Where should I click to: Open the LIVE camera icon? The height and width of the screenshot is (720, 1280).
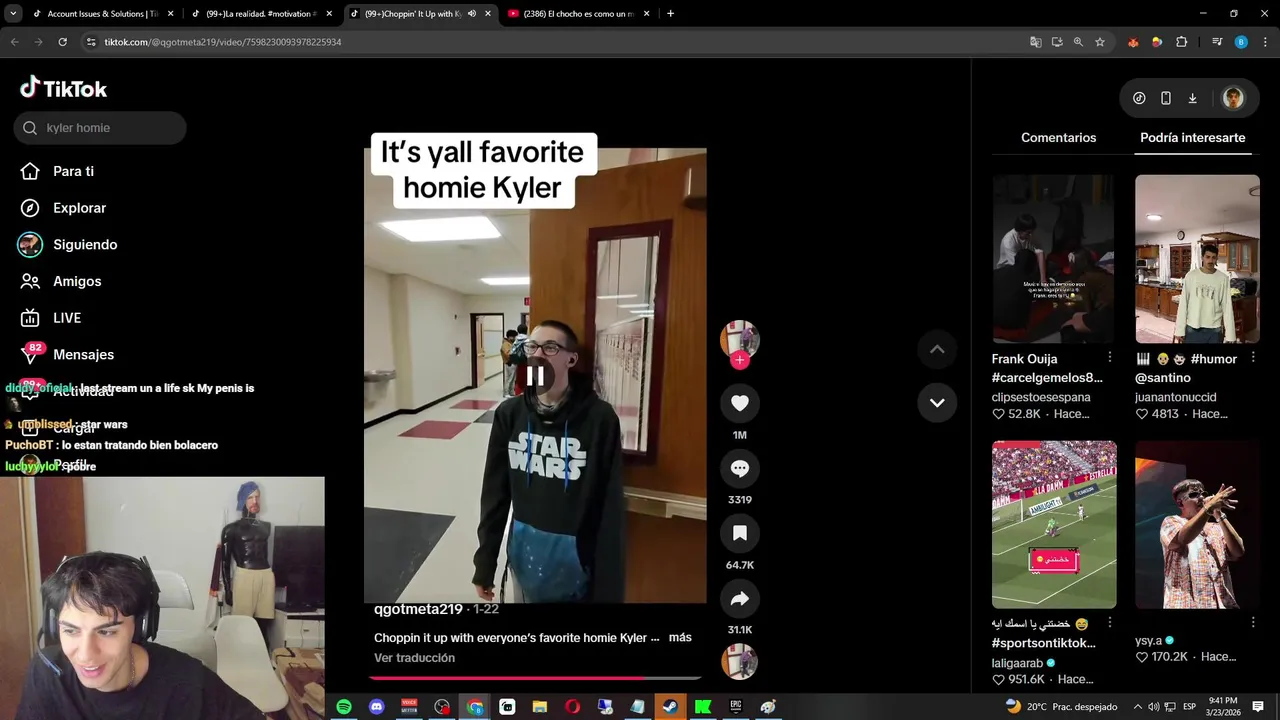(30, 318)
